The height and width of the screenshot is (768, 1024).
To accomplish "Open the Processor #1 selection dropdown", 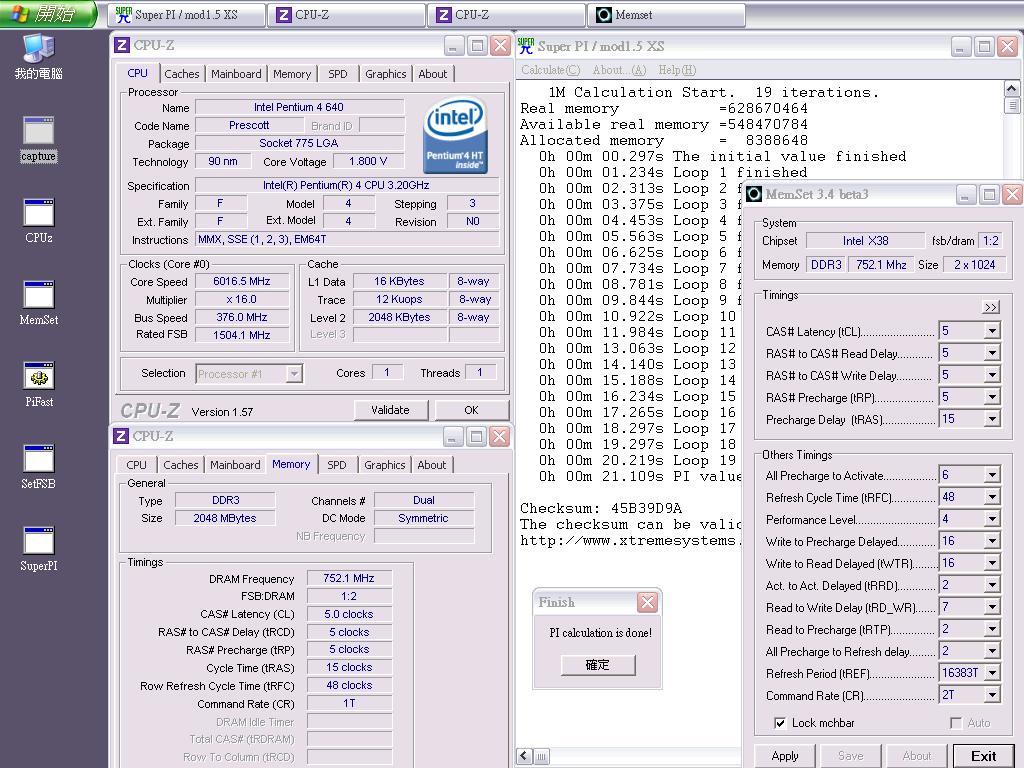I will pos(295,374).
